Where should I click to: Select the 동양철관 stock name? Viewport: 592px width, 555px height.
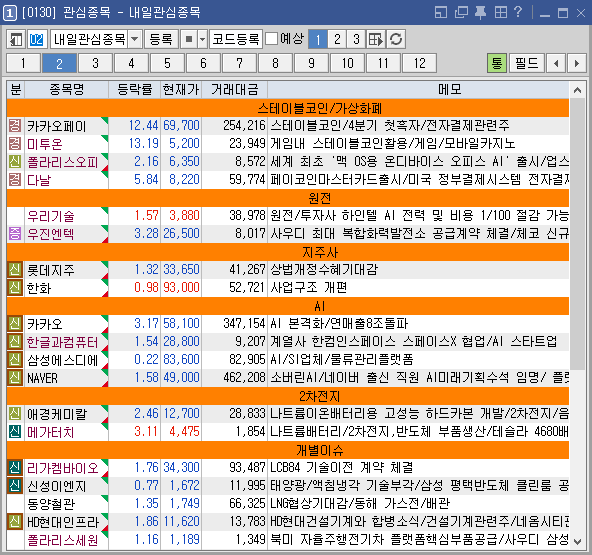click(x=51, y=504)
